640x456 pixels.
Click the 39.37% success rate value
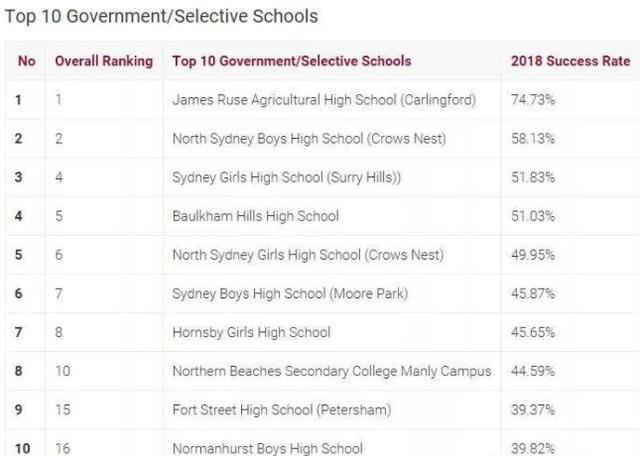pyautogui.click(x=533, y=409)
